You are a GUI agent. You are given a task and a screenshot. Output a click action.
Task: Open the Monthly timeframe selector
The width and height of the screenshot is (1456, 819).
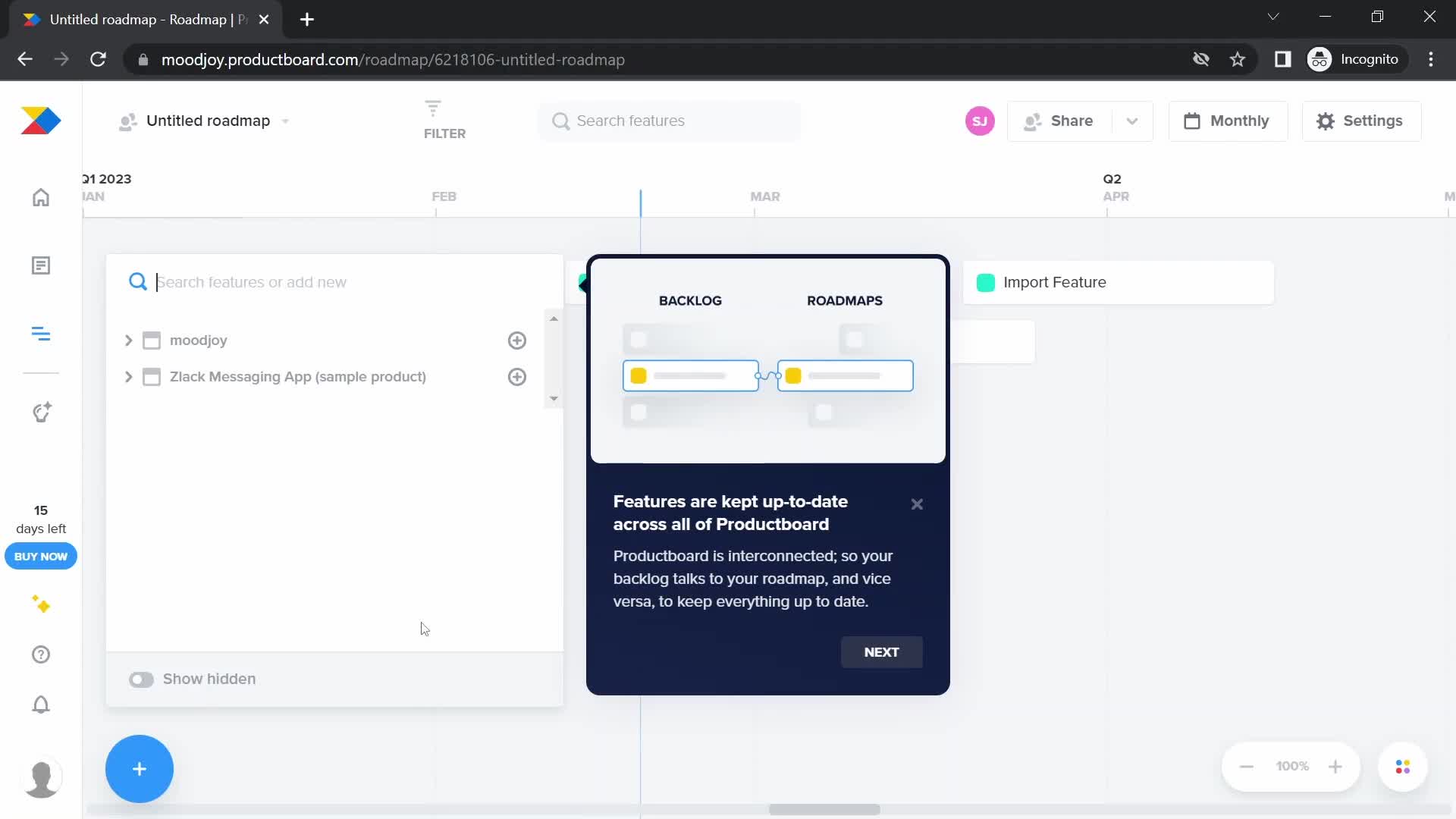tap(1228, 121)
